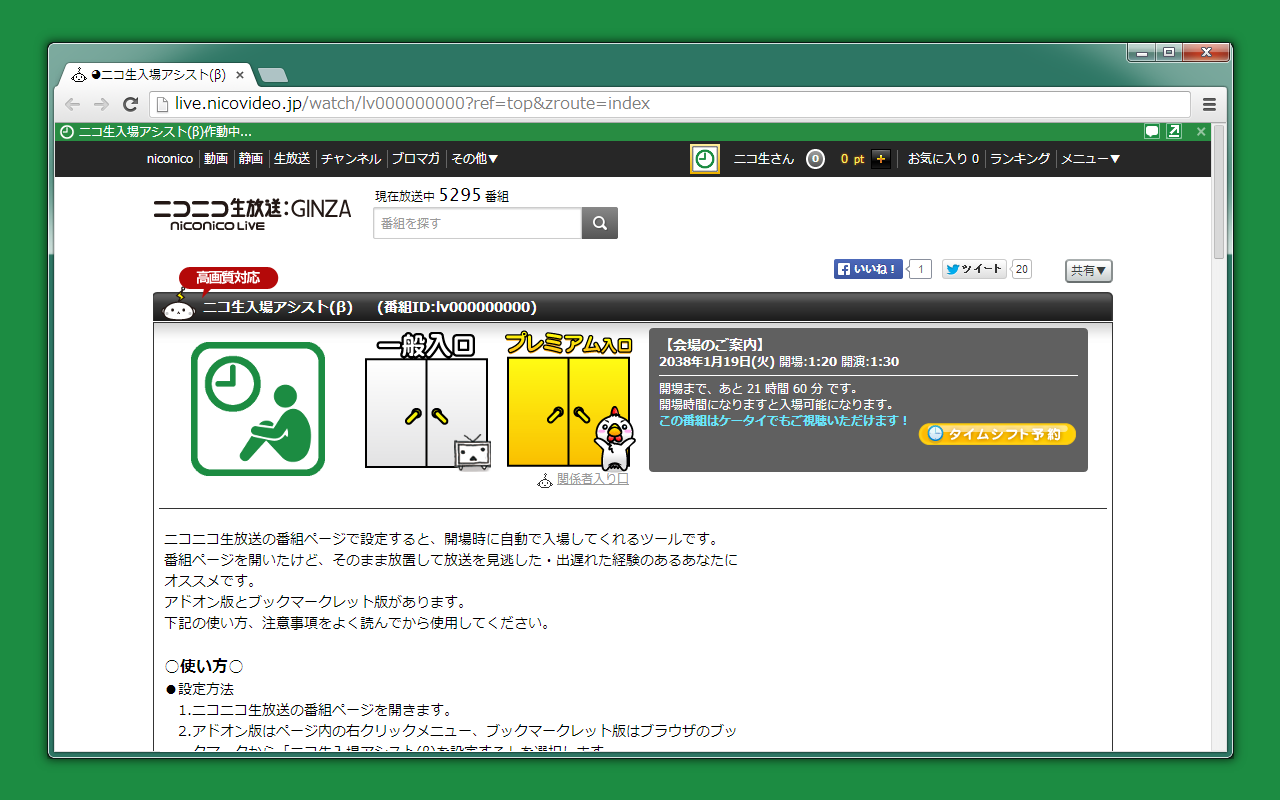This screenshot has width=1280, height=800.
Task: Expand the その他▼ dropdown
Action: 475,159
